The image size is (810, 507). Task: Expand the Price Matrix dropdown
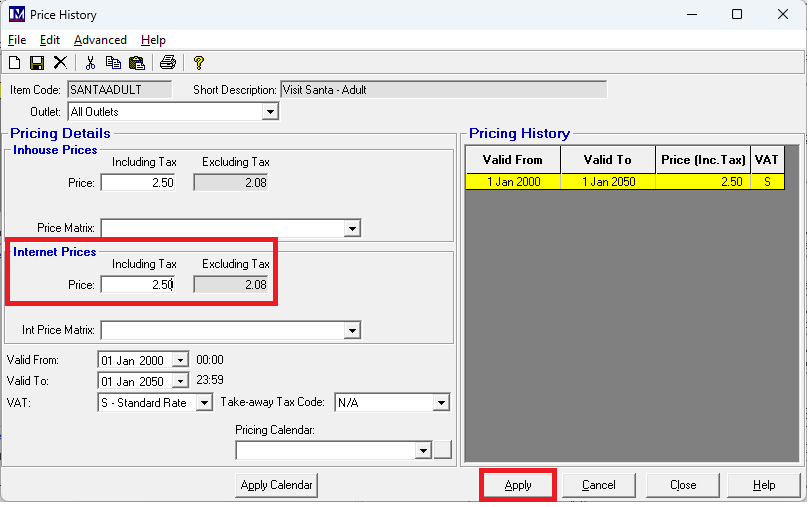pyautogui.click(x=352, y=228)
